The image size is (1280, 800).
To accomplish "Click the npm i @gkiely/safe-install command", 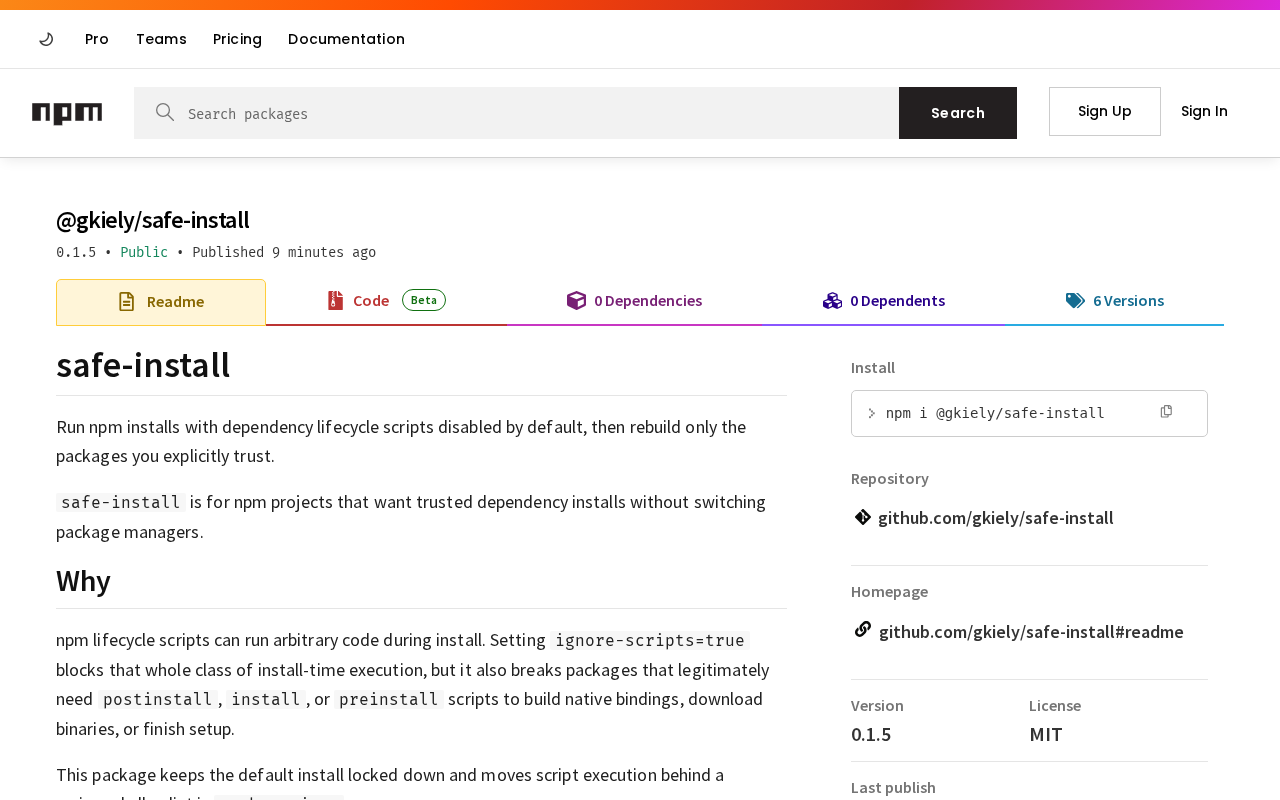I will 995,413.
